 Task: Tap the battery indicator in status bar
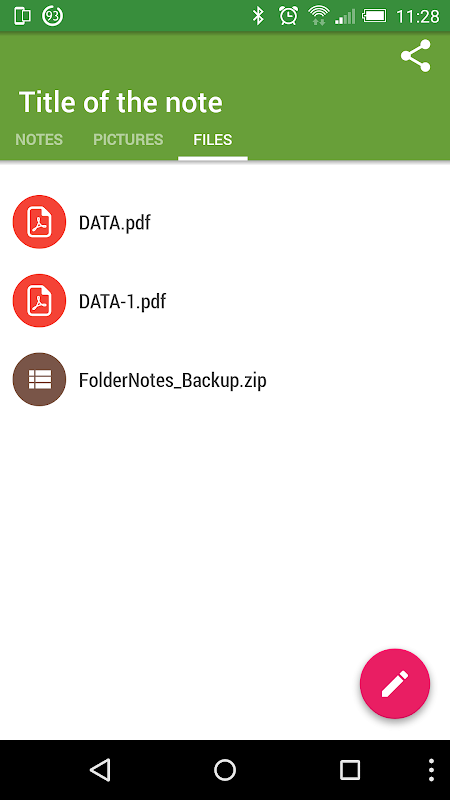pyautogui.click(x=374, y=16)
